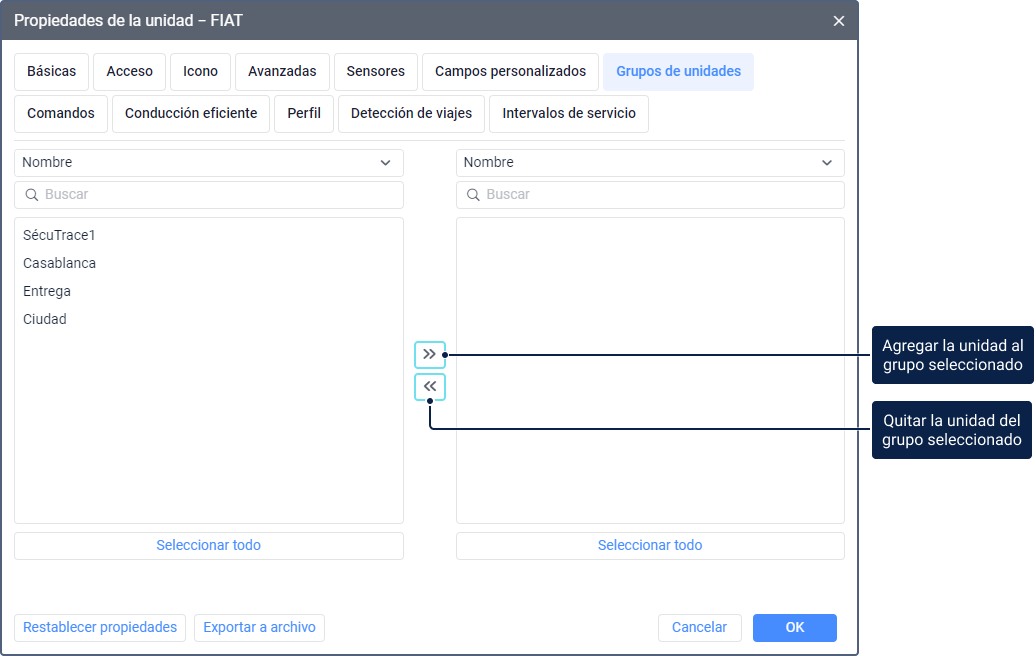
Task: Select the SécuTrace1 group
Action: [x=59, y=235]
